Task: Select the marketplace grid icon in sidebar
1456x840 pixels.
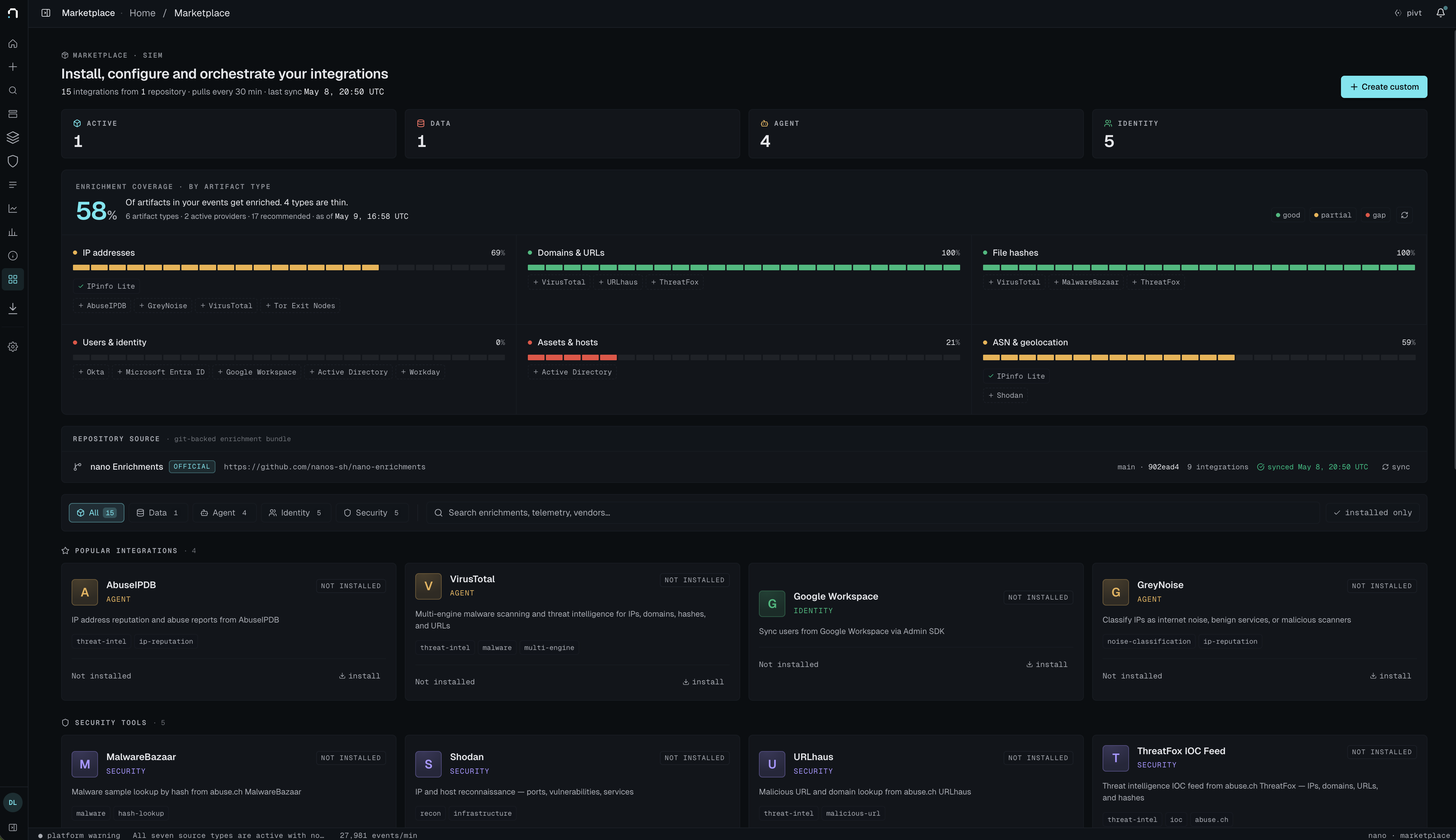Action: [13, 279]
